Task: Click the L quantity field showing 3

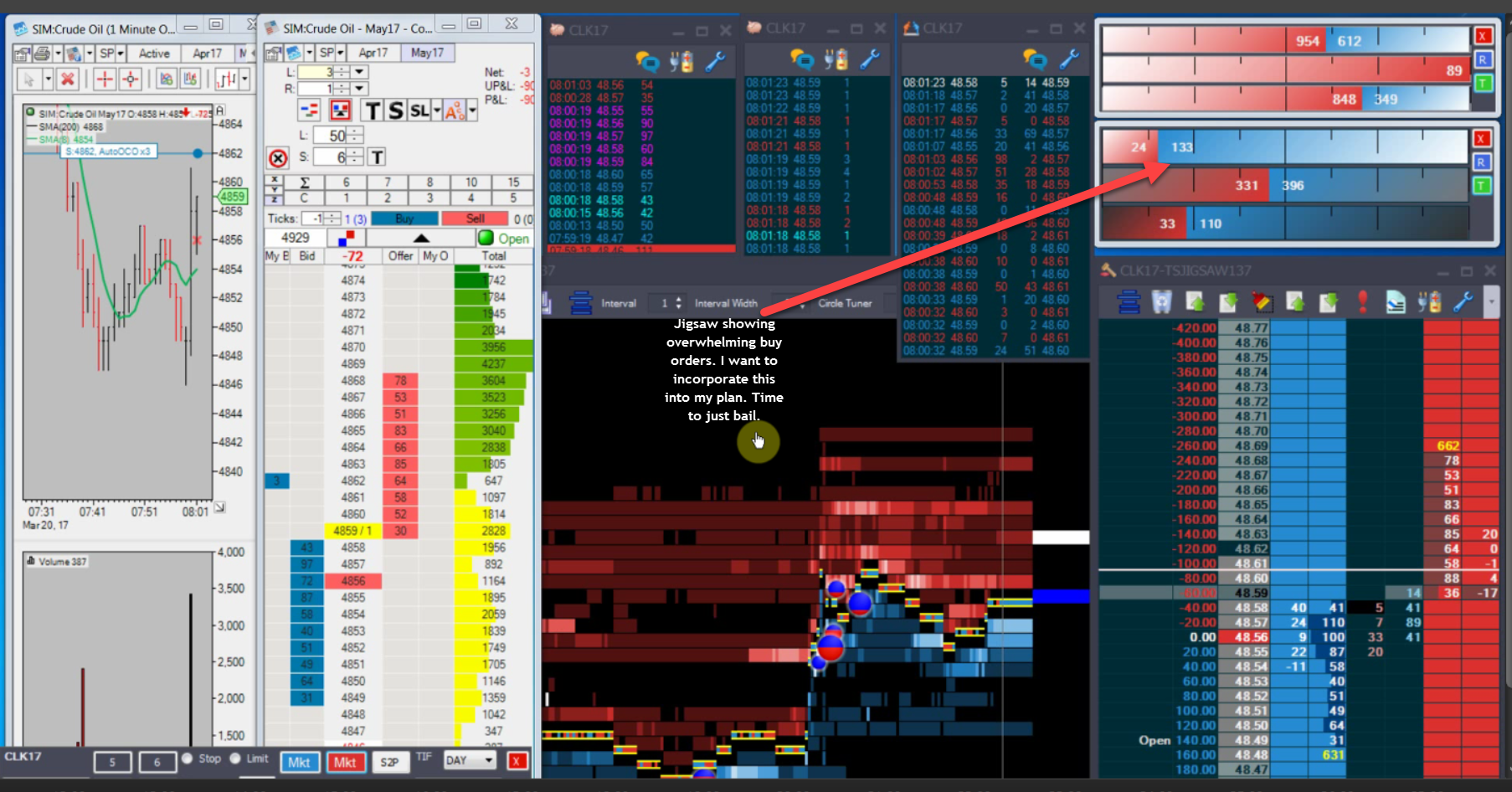Action: coord(316,72)
